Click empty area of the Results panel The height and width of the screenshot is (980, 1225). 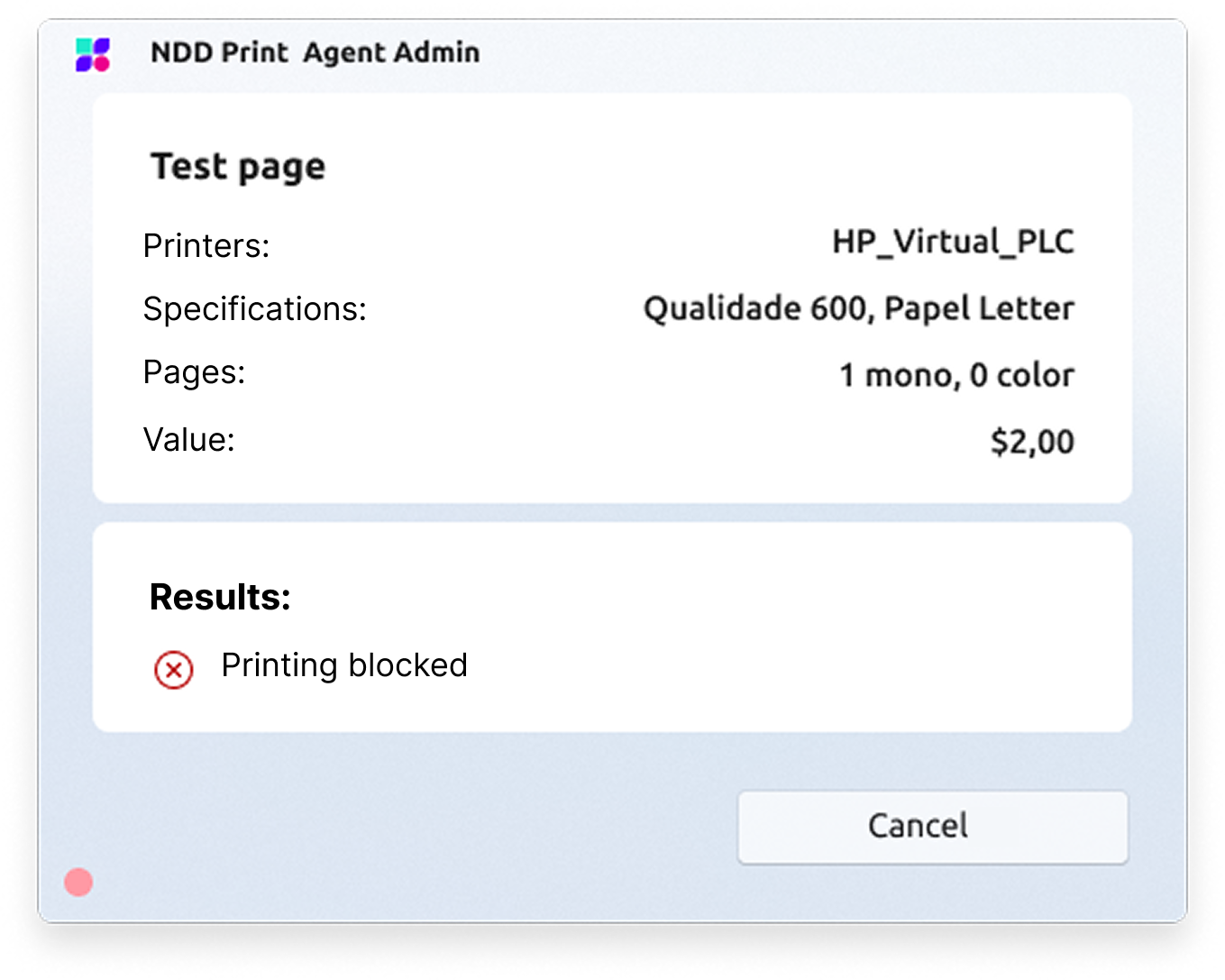click(x=766, y=631)
